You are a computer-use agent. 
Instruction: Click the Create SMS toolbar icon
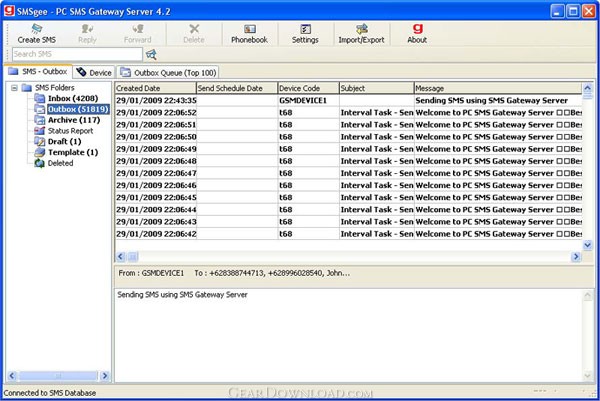click(x=36, y=33)
